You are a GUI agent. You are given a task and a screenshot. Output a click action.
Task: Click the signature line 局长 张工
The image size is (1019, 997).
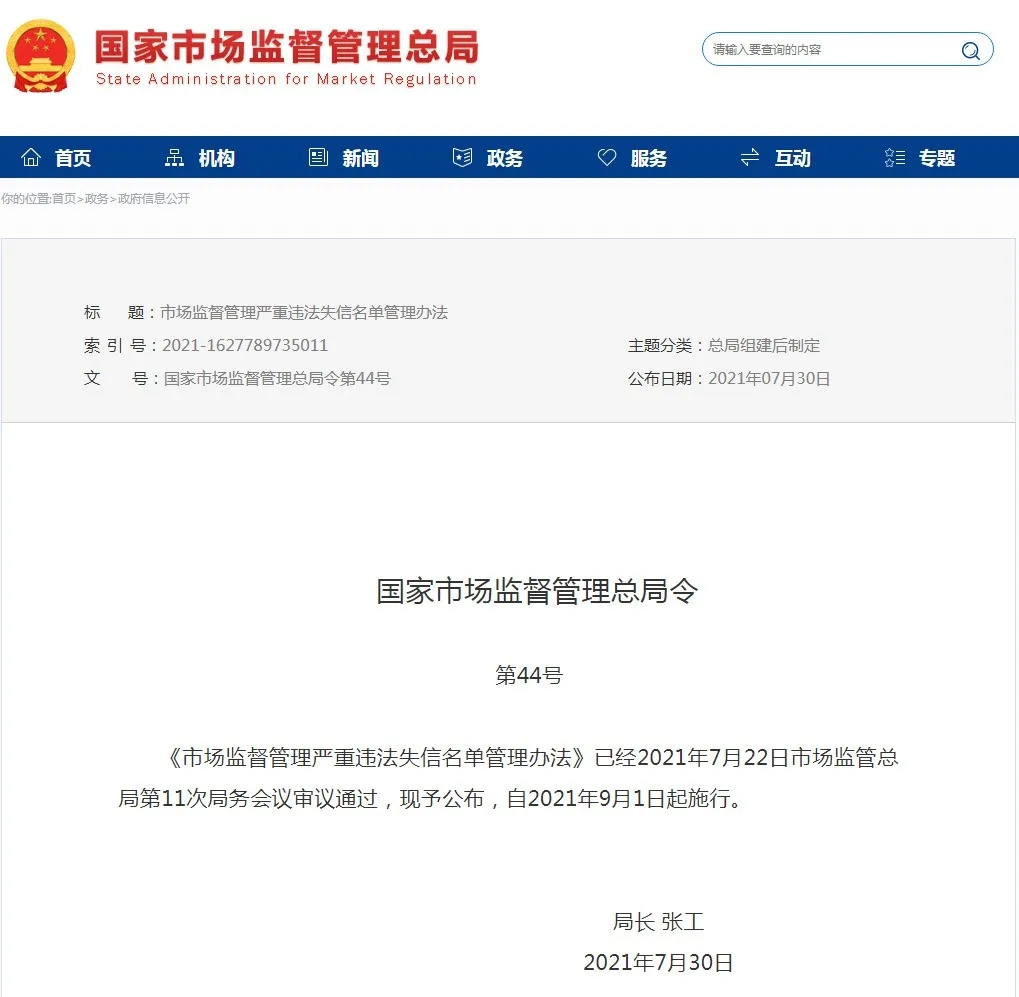click(658, 922)
